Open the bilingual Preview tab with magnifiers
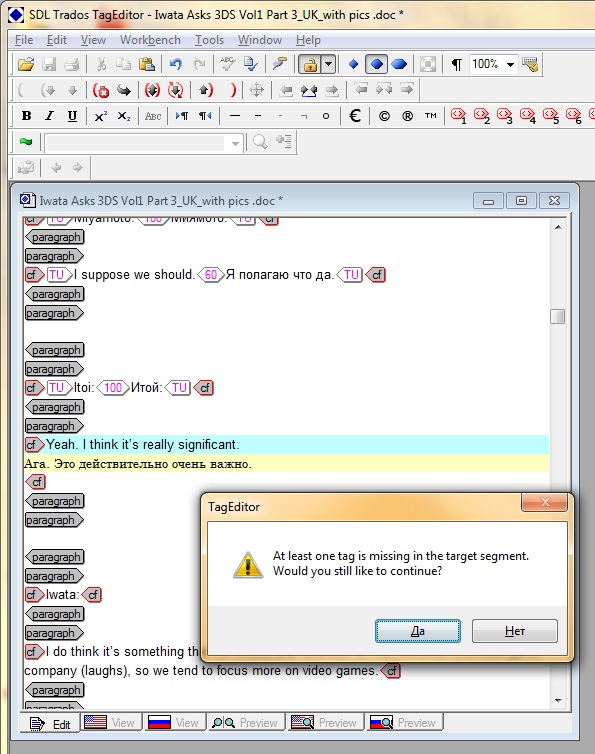 click(247, 723)
